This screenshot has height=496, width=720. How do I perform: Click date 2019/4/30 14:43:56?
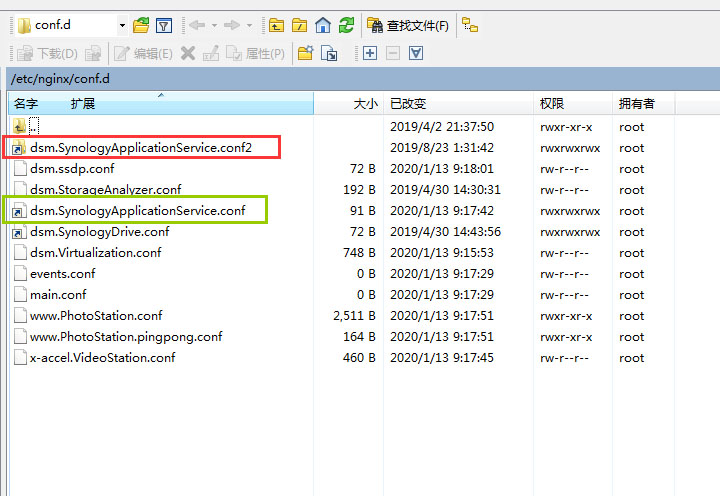[x=445, y=232]
